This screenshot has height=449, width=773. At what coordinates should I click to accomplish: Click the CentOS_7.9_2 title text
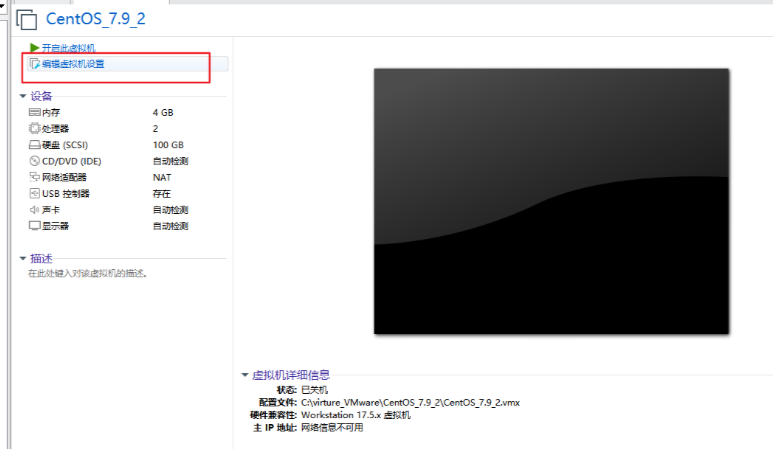point(96,19)
